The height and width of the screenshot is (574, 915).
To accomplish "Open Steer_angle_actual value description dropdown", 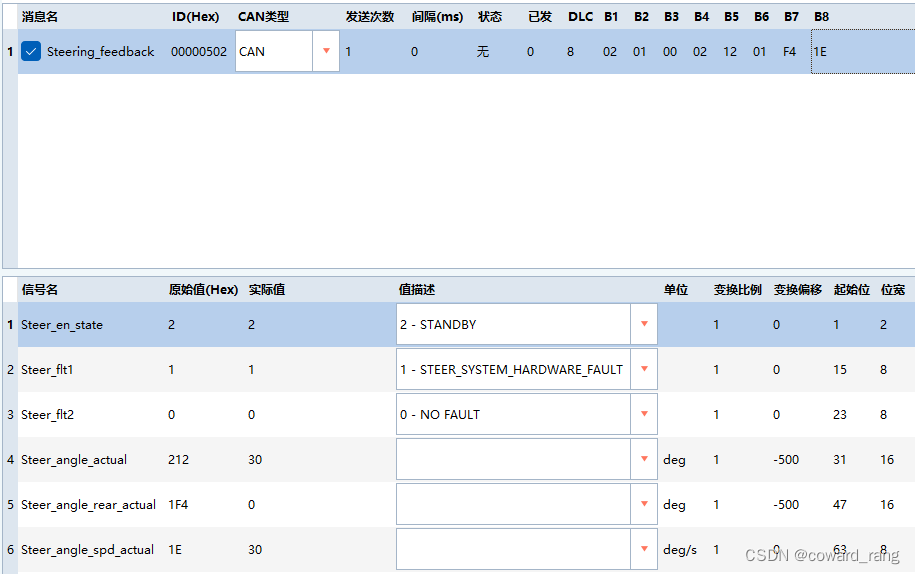I will click(644, 459).
